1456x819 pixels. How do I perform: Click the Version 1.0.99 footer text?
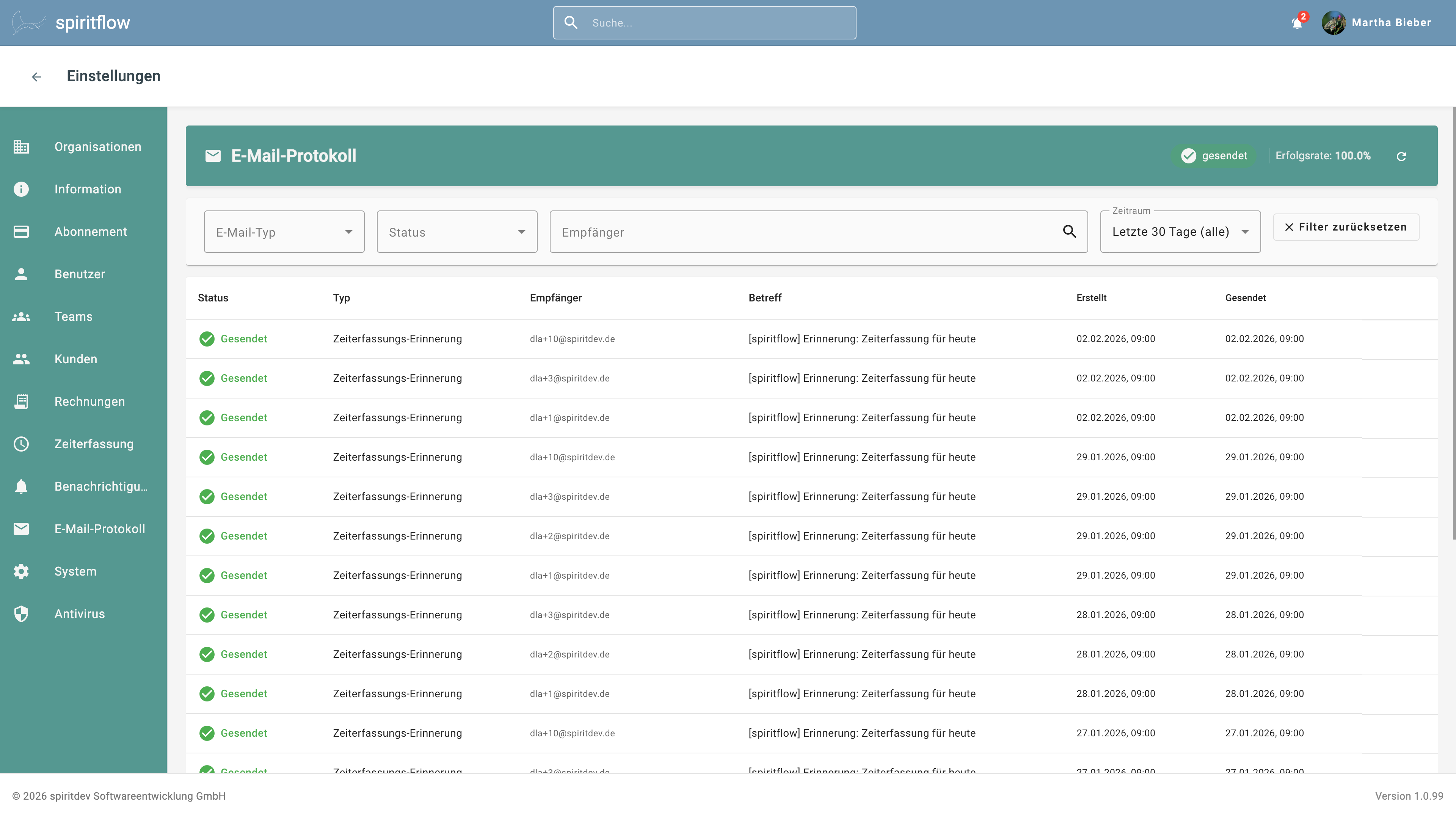1409,796
